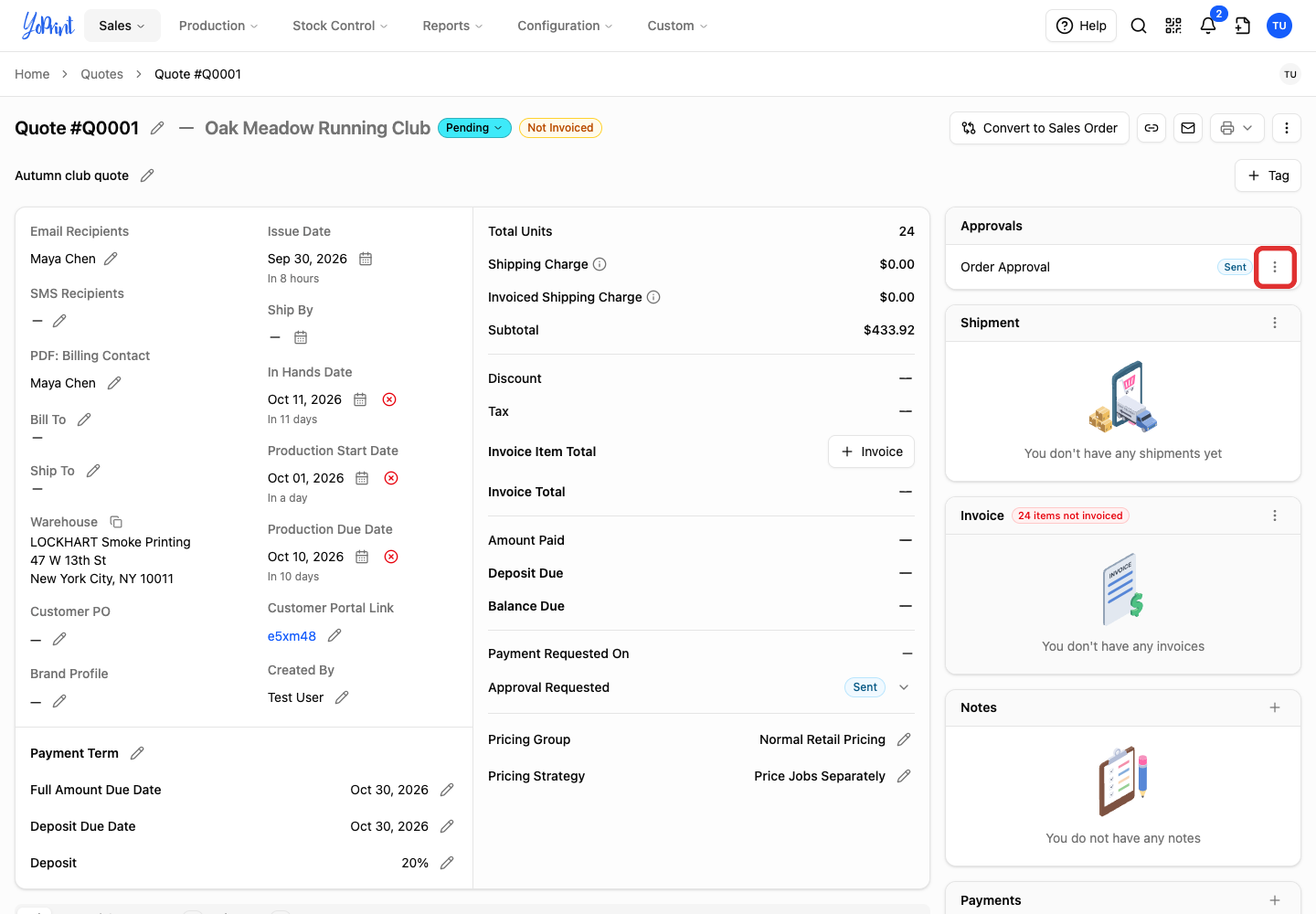Edit the Deposit percentage pencil
The height and width of the screenshot is (914, 1316).
pyautogui.click(x=447, y=863)
